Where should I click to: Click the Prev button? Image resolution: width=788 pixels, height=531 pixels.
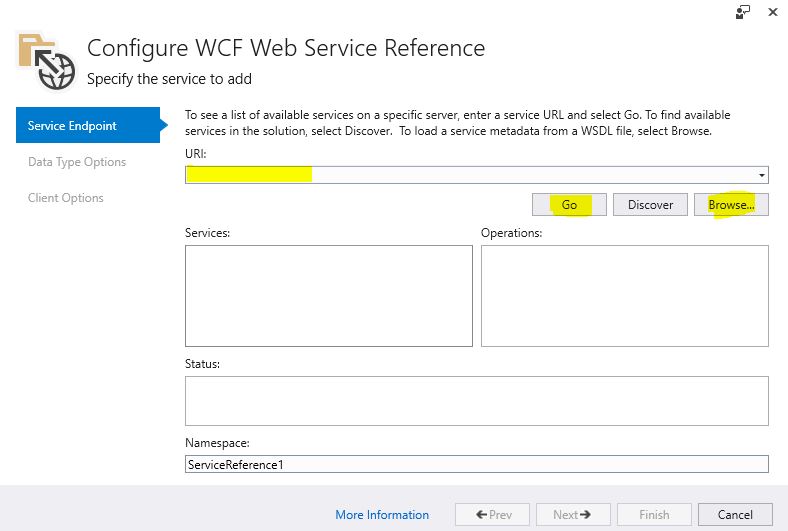[x=492, y=515]
